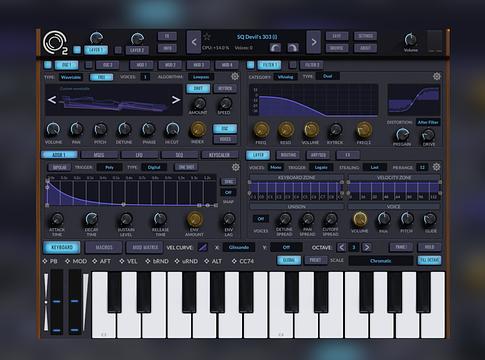Toggle OSC 1 enable square
Viewport: 485px width, 360px height.
point(48,65)
